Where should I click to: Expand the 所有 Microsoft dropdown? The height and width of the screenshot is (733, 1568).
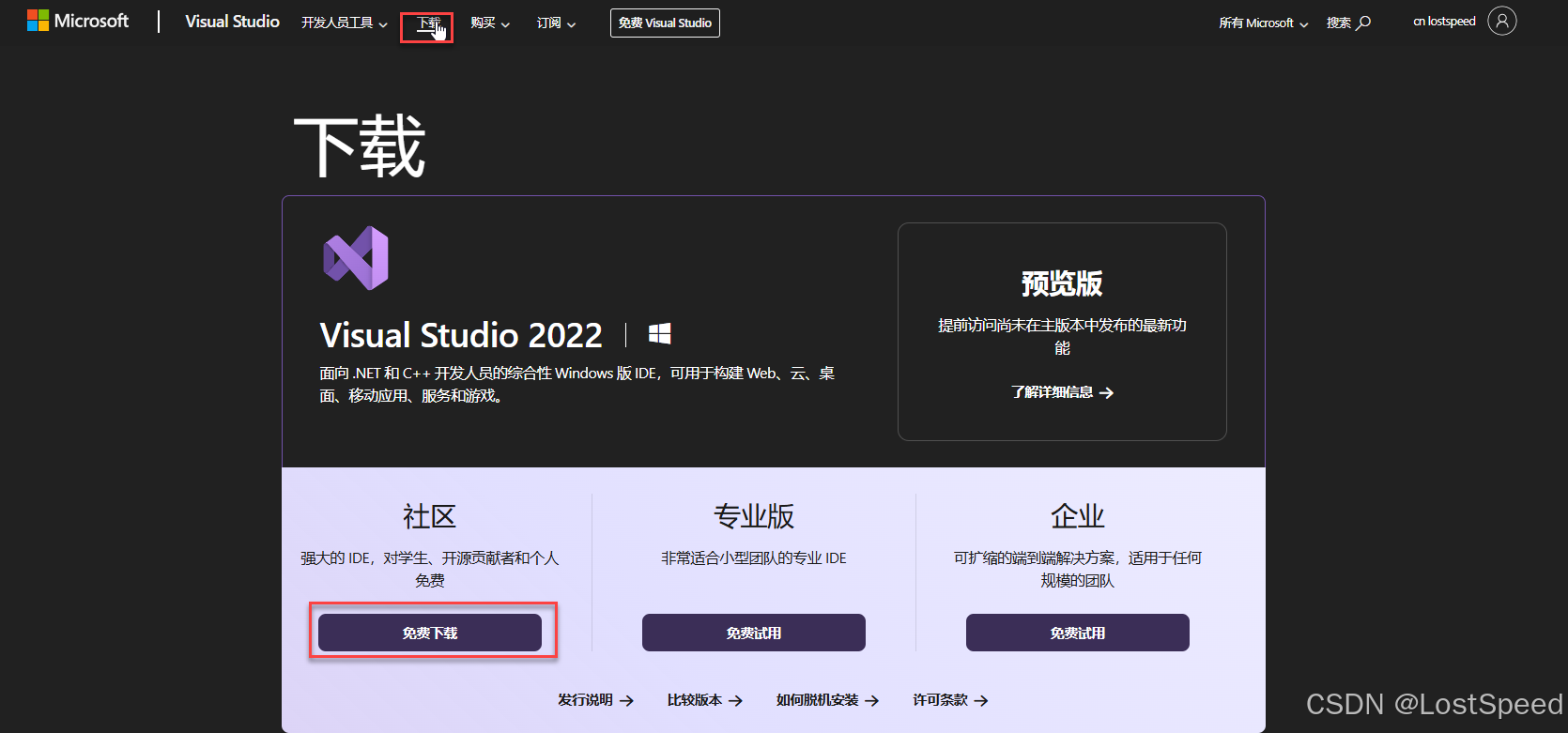[1263, 23]
